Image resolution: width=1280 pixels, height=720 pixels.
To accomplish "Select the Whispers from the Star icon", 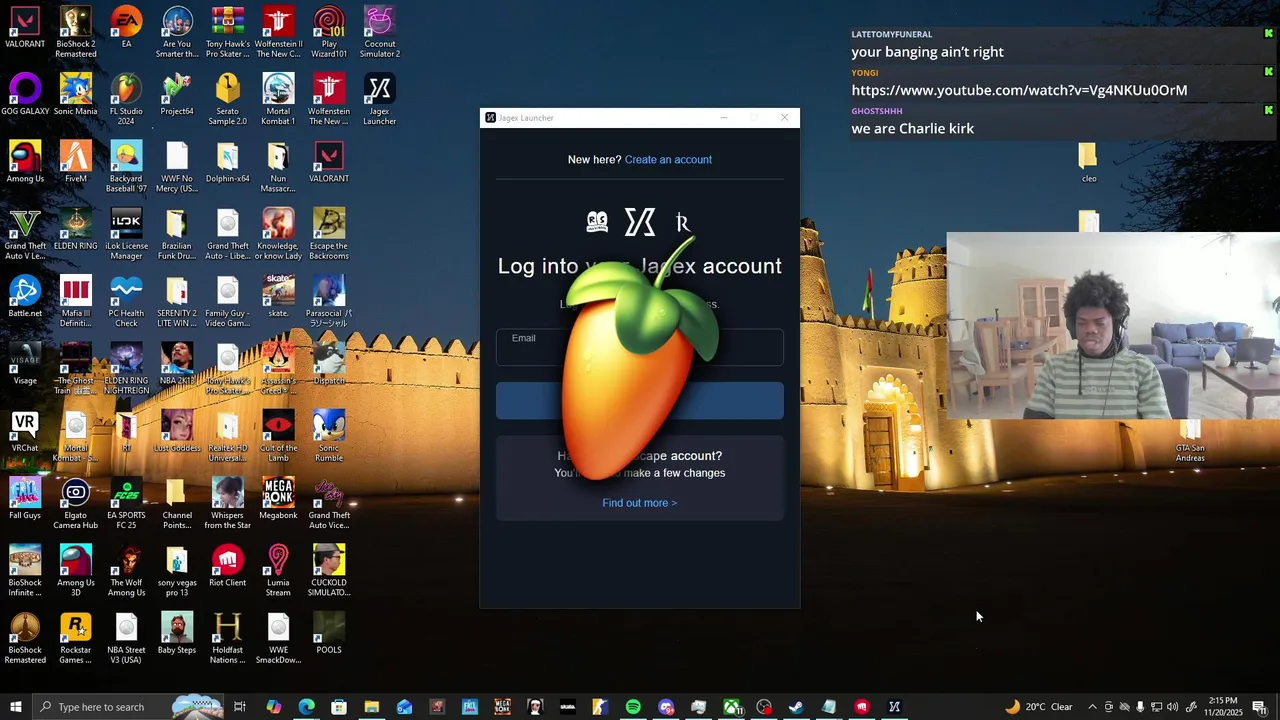I will click(x=228, y=504).
